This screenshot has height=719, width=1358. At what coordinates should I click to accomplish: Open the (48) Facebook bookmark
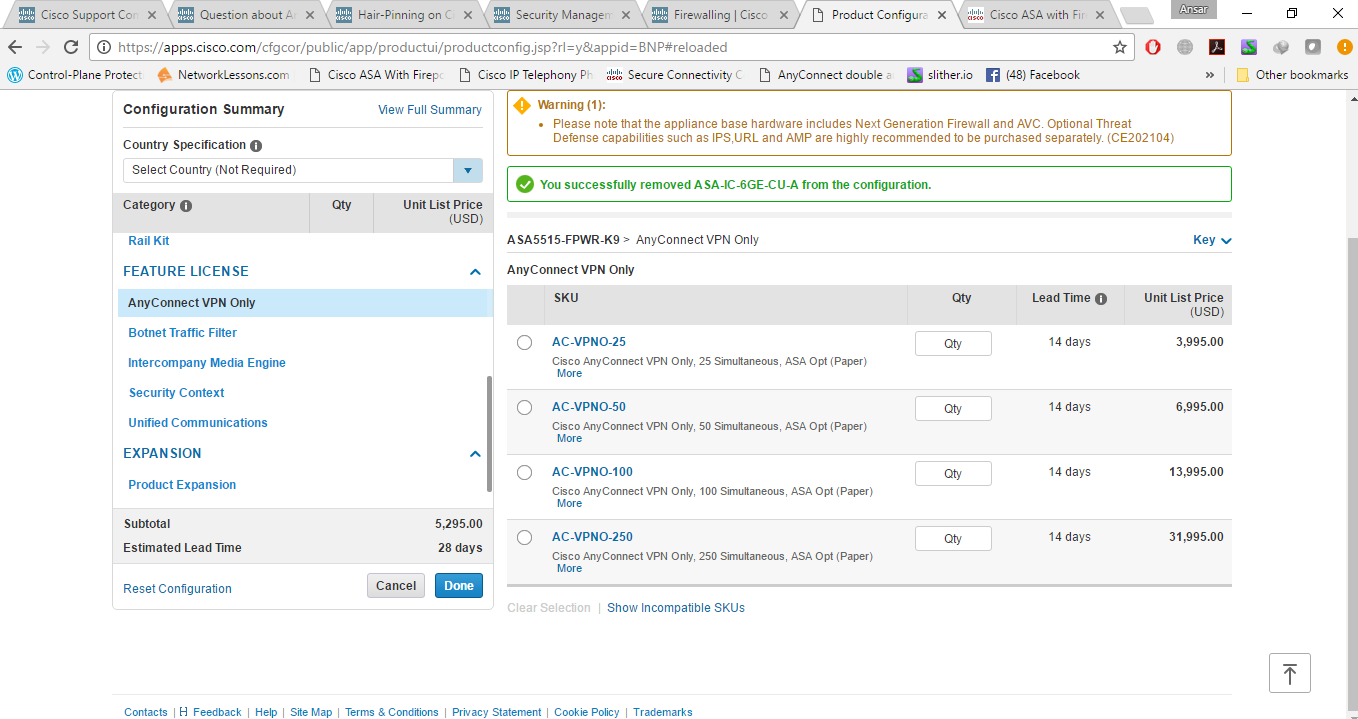(x=1033, y=75)
